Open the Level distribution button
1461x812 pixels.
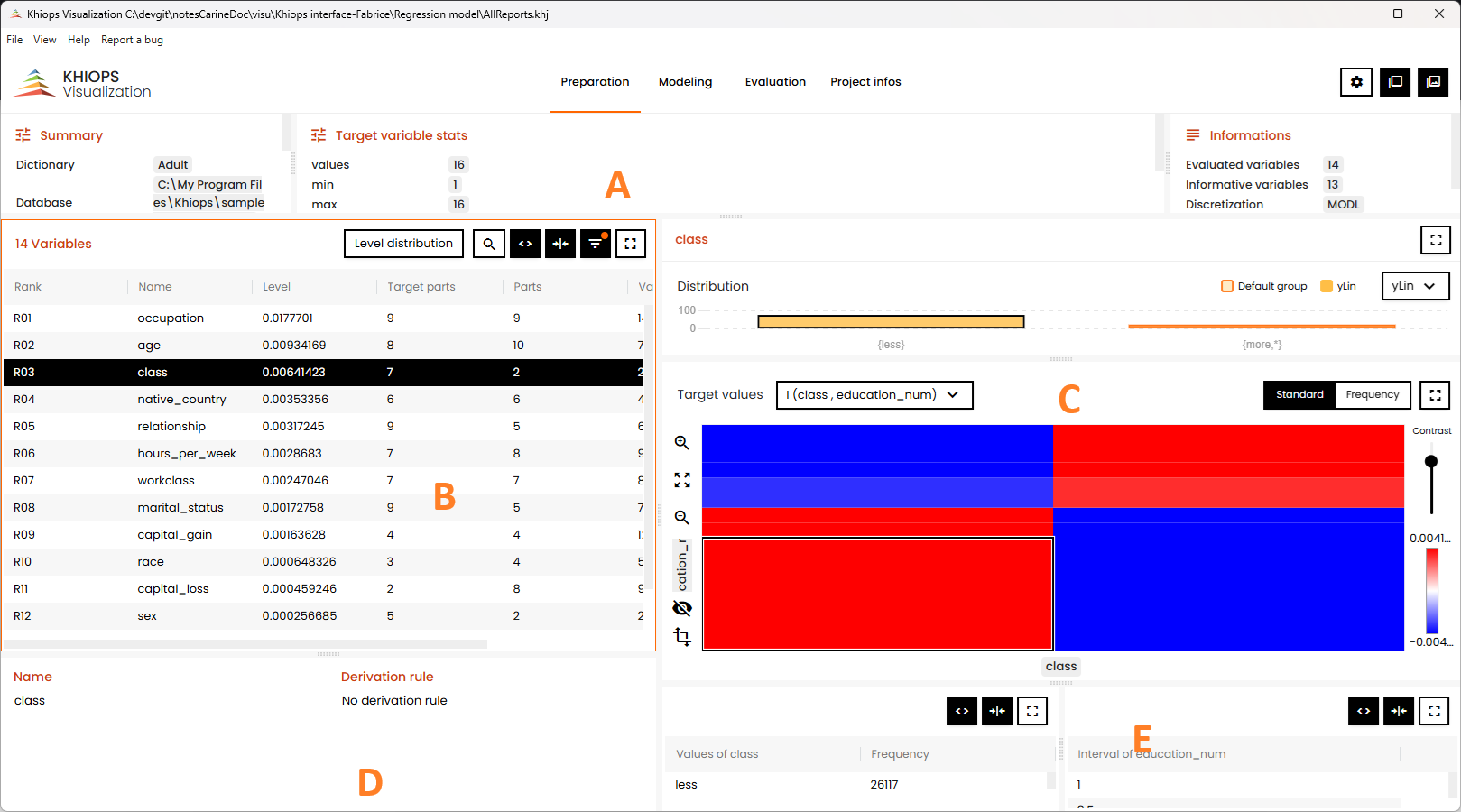(403, 244)
